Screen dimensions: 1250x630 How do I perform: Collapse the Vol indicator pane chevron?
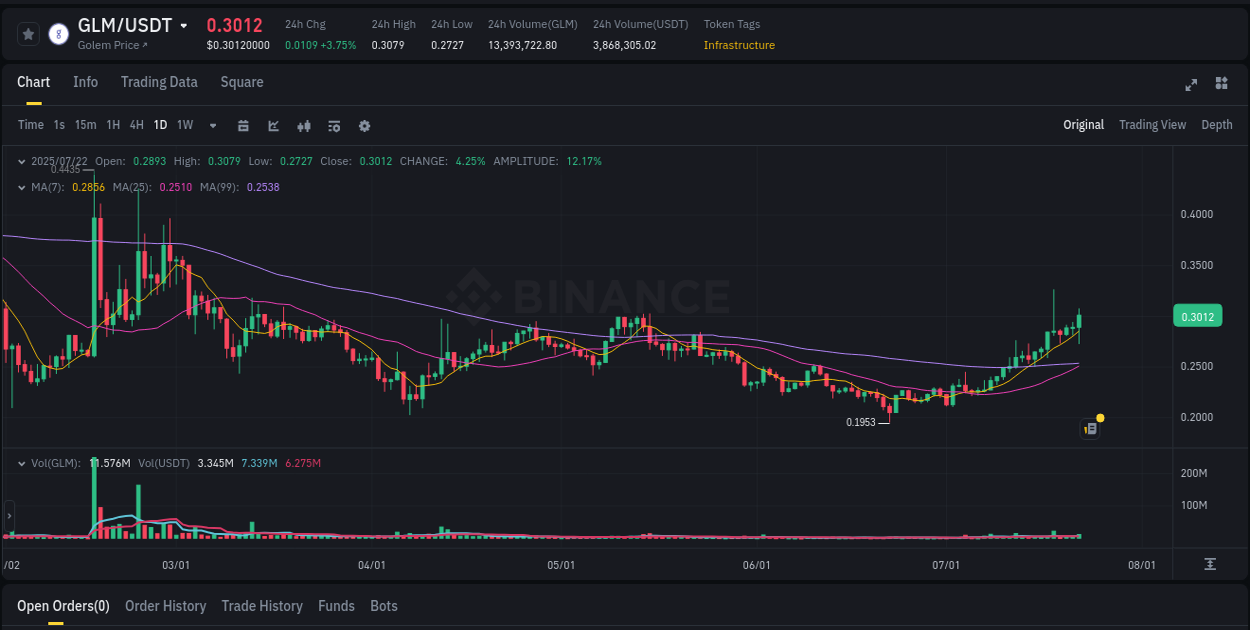click(x=22, y=463)
